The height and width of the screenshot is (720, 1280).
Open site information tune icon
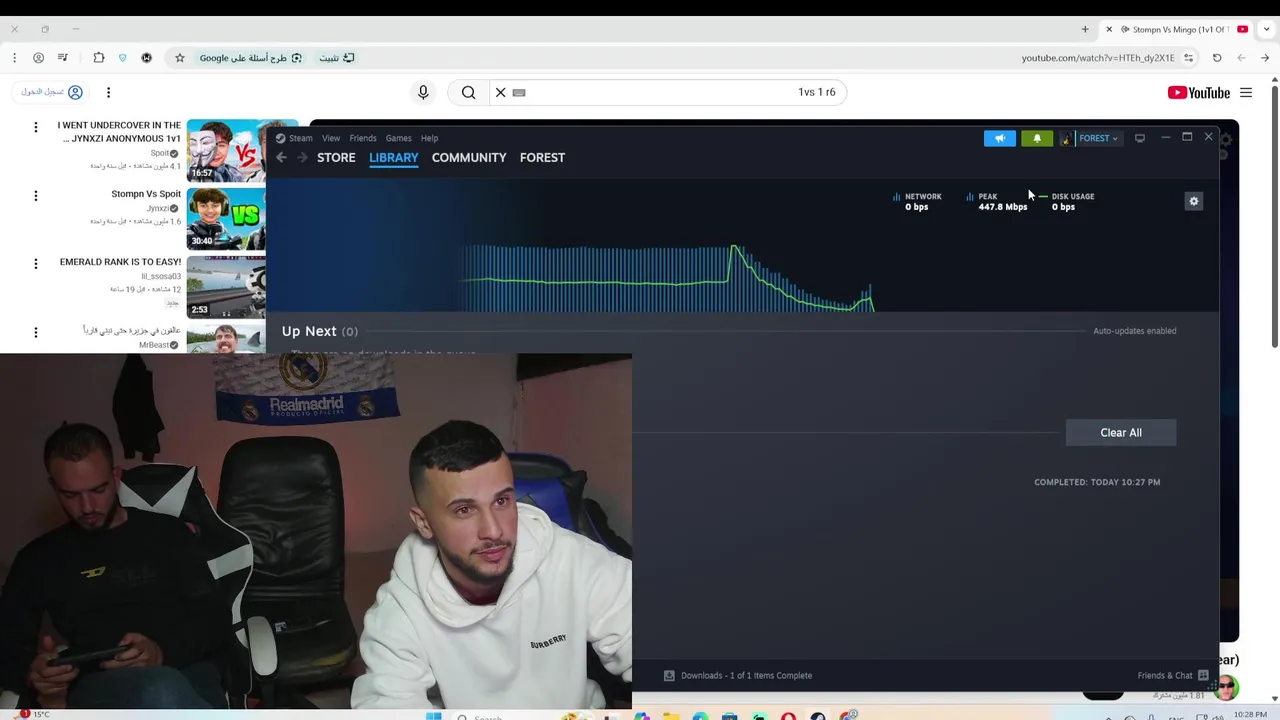point(1189,58)
